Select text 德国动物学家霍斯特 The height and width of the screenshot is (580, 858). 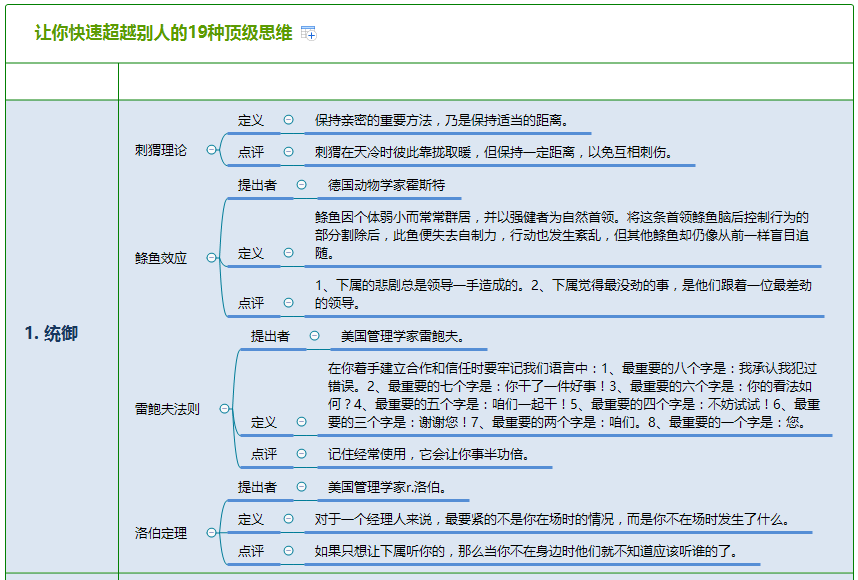(386, 185)
